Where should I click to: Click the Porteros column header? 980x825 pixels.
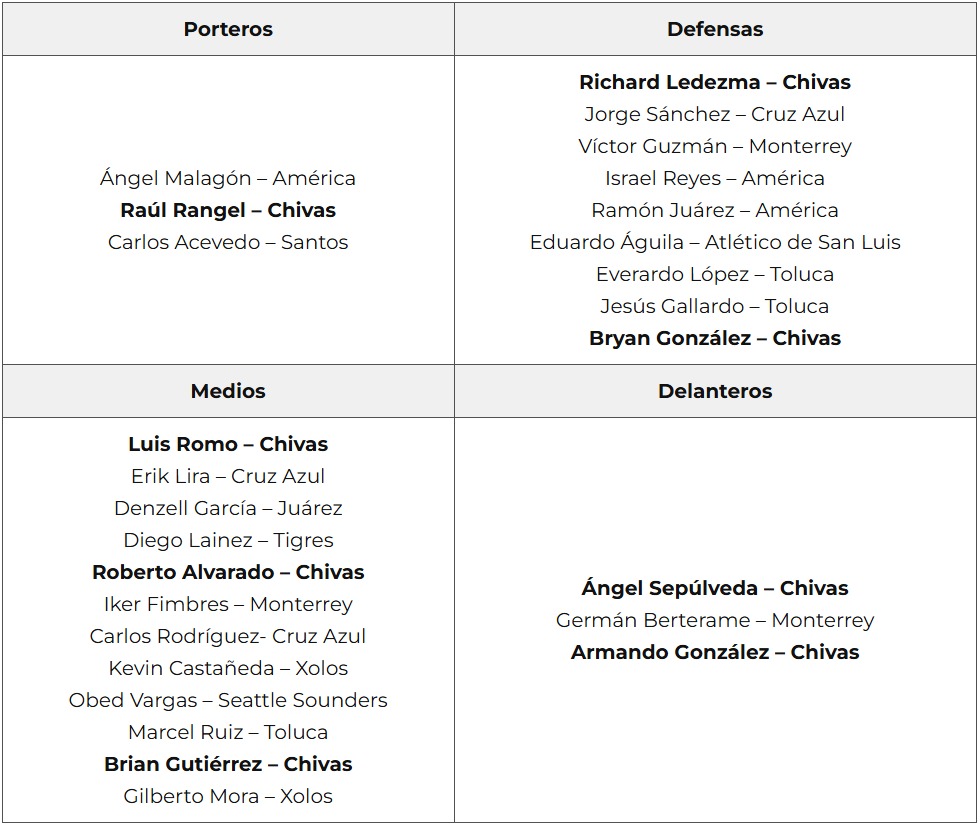tap(228, 29)
